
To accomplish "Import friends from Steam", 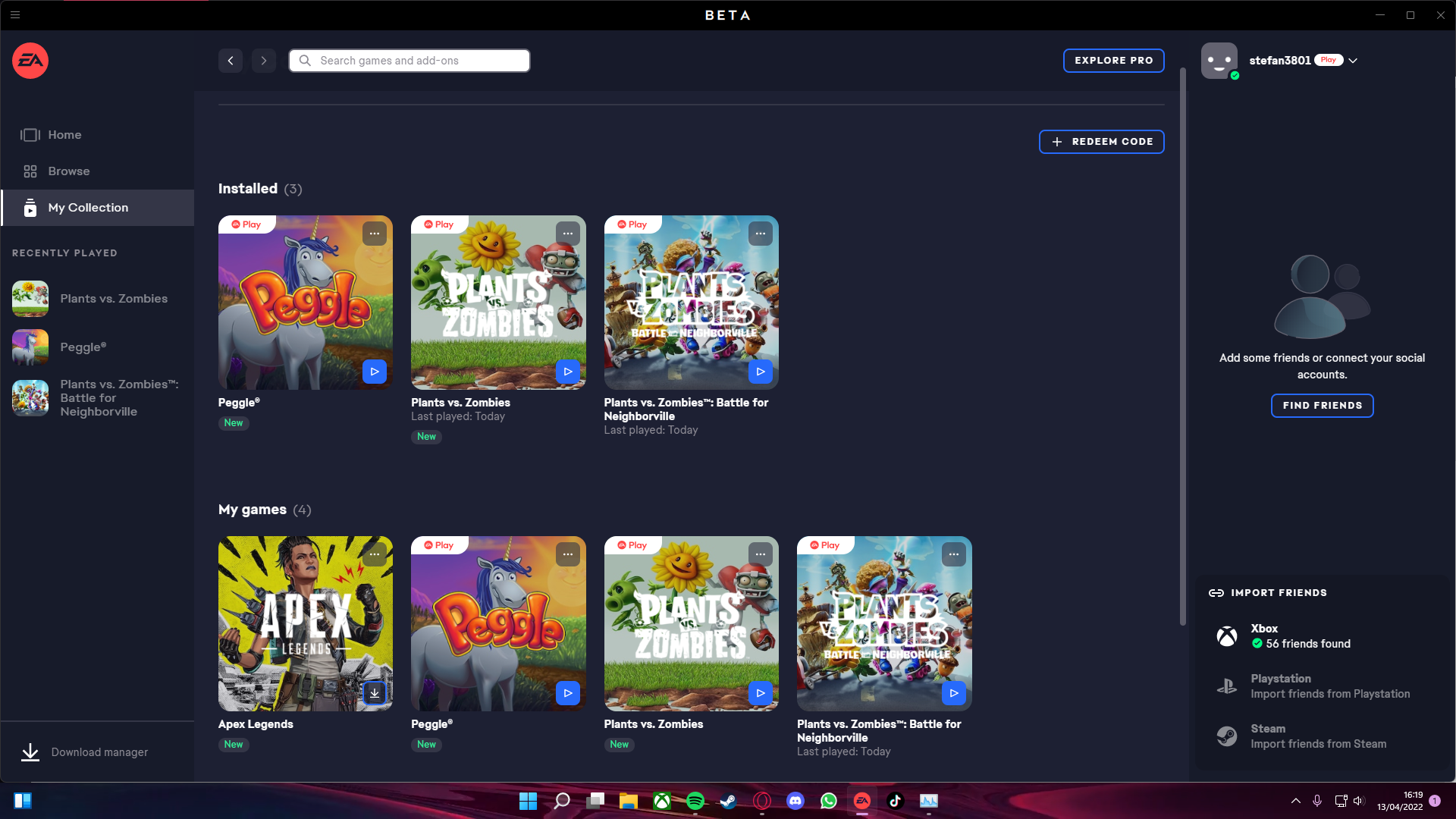I will (1323, 736).
